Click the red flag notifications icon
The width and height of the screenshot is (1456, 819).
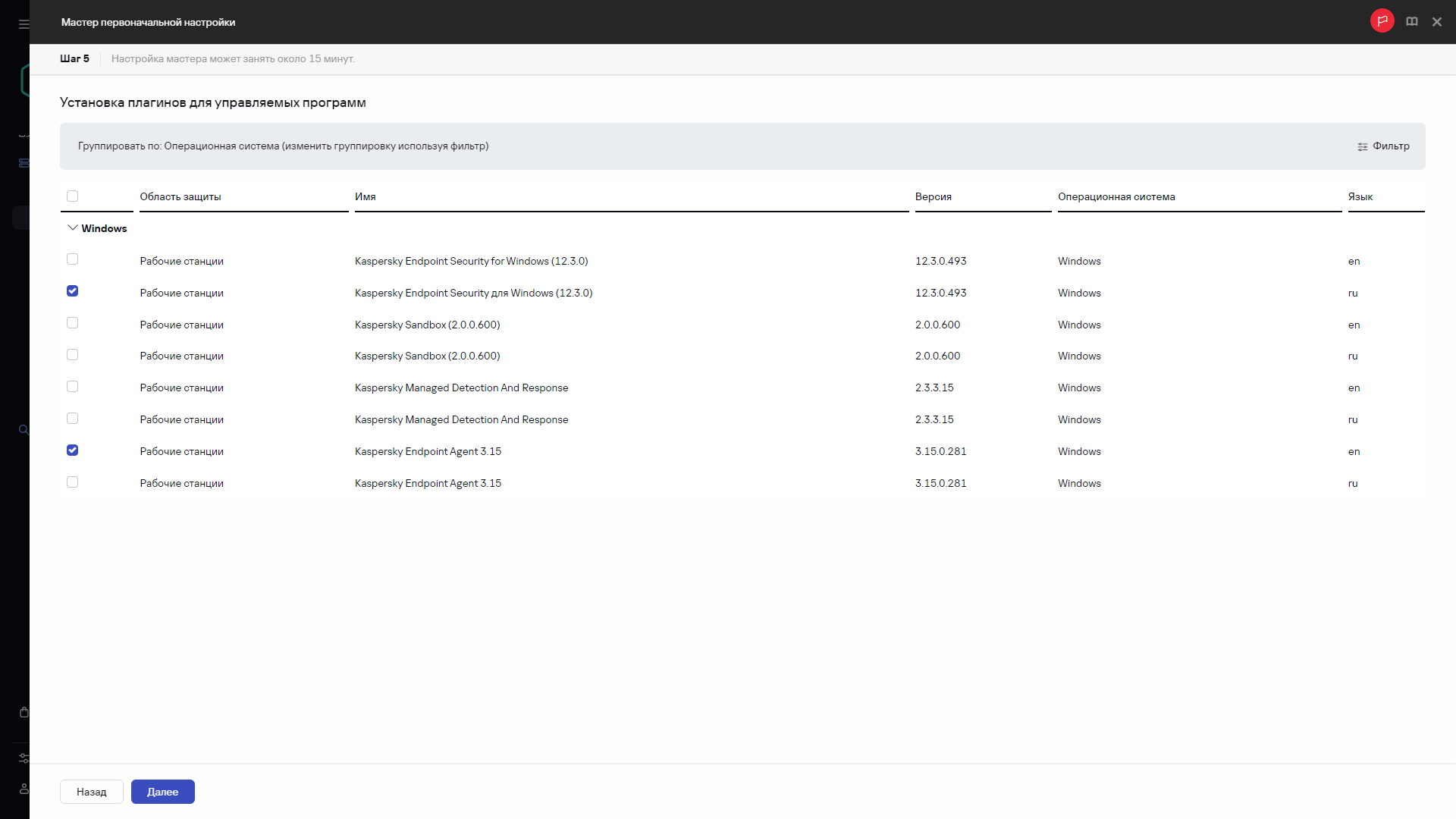click(x=1382, y=21)
